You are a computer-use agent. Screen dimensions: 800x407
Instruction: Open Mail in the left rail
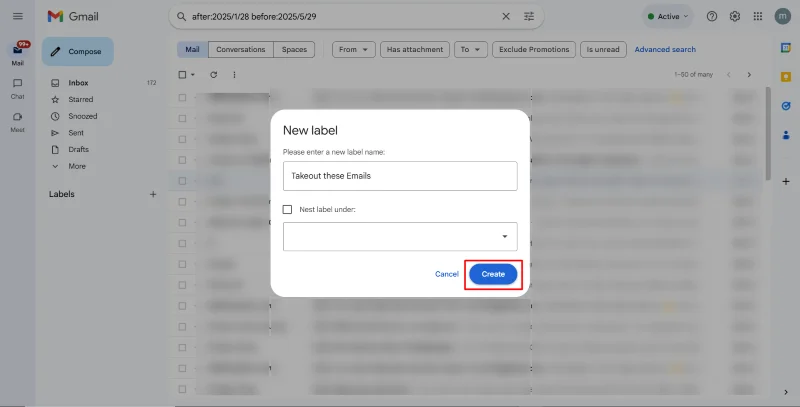click(x=17, y=54)
